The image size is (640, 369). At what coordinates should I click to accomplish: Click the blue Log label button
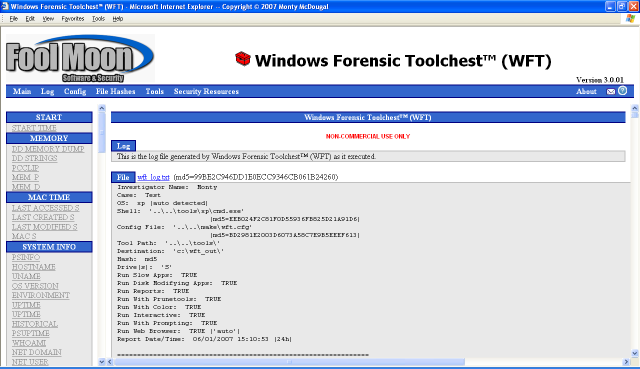tap(123, 146)
